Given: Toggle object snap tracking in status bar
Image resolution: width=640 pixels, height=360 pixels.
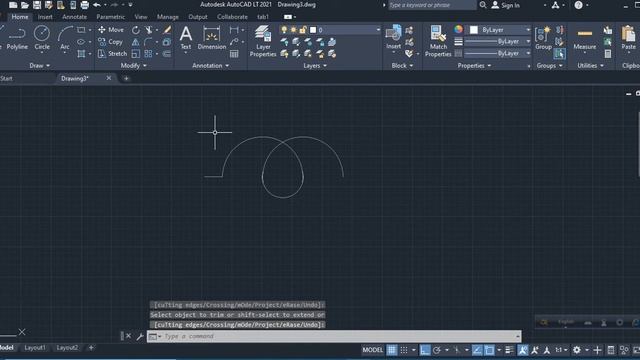Looking at the screenshot, I should click(477, 350).
